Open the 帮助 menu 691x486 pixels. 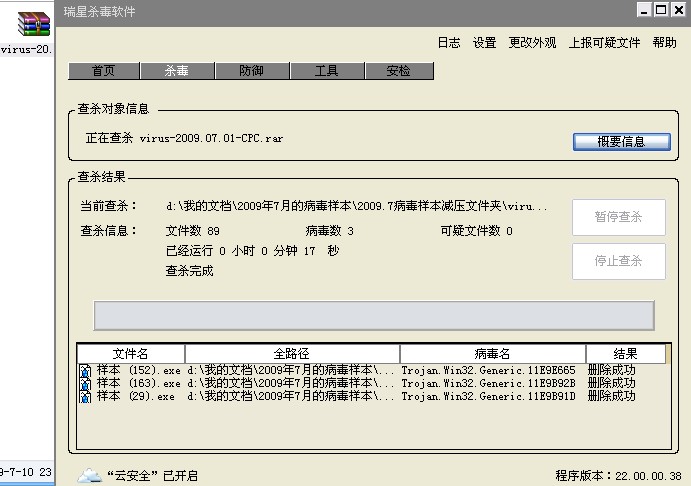665,43
